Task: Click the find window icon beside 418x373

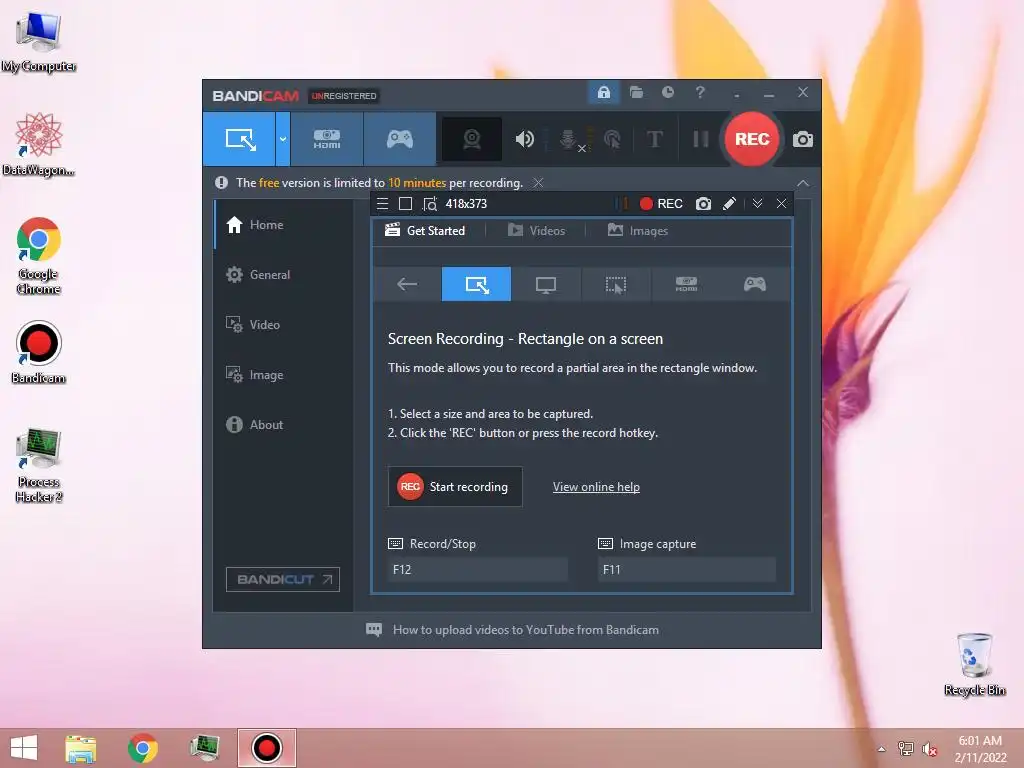Action: click(x=430, y=204)
